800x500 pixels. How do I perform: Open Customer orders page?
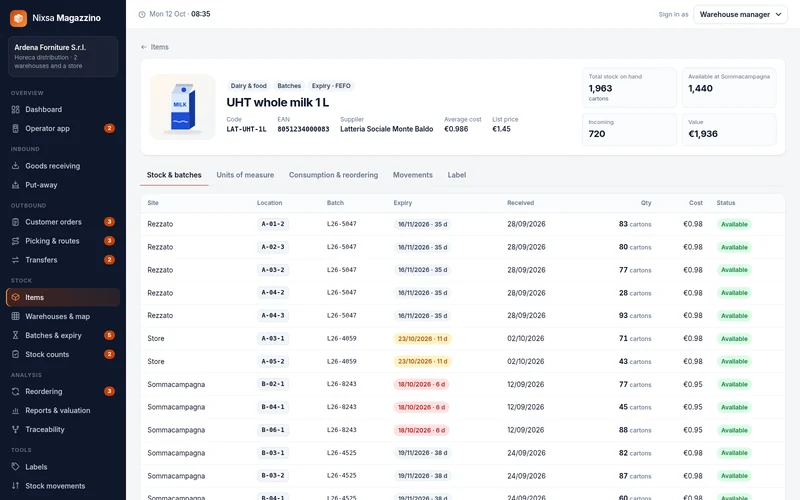click(x=63, y=222)
